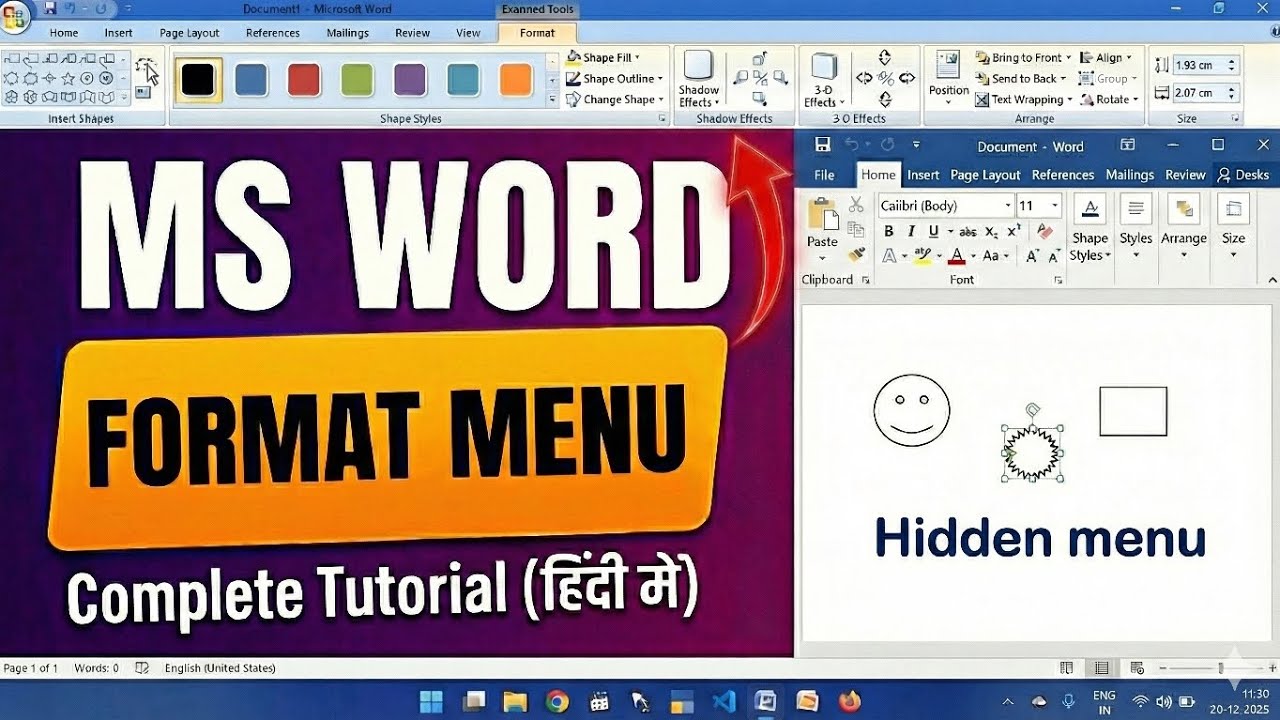Increase font size with grow font icon
1280x720 pixels.
coord(1033,256)
